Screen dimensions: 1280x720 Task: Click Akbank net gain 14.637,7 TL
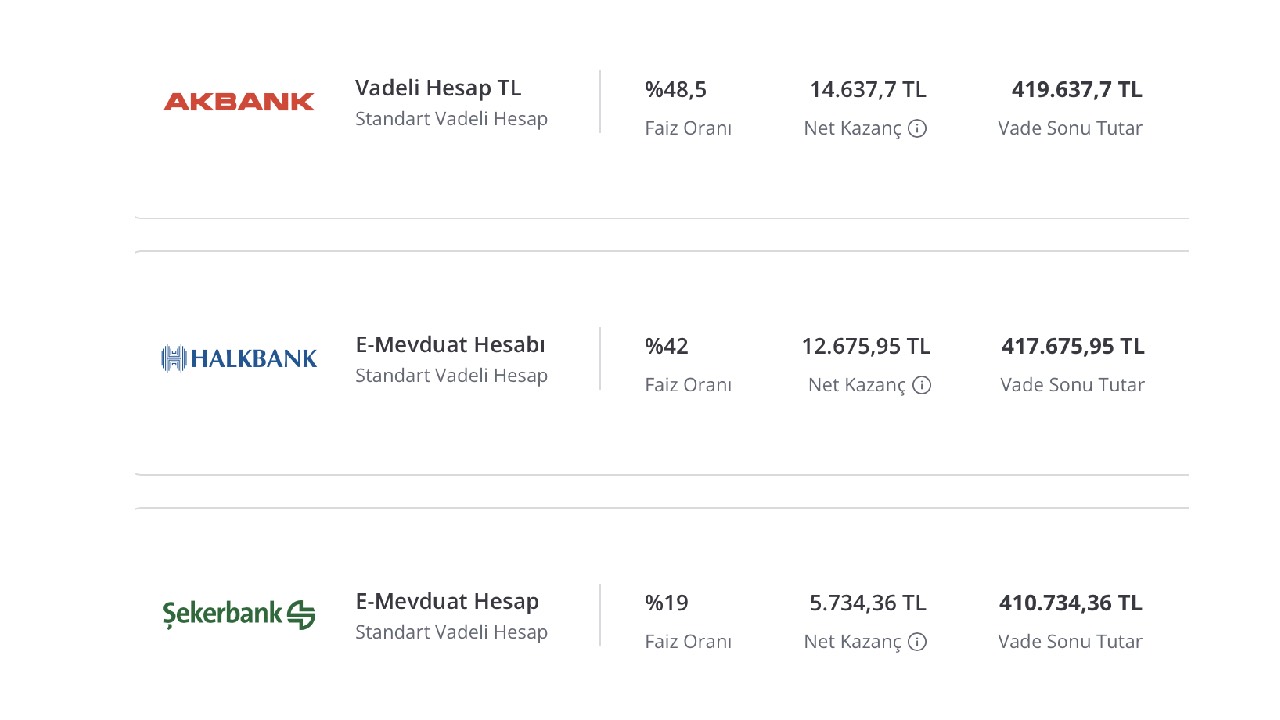pos(868,90)
